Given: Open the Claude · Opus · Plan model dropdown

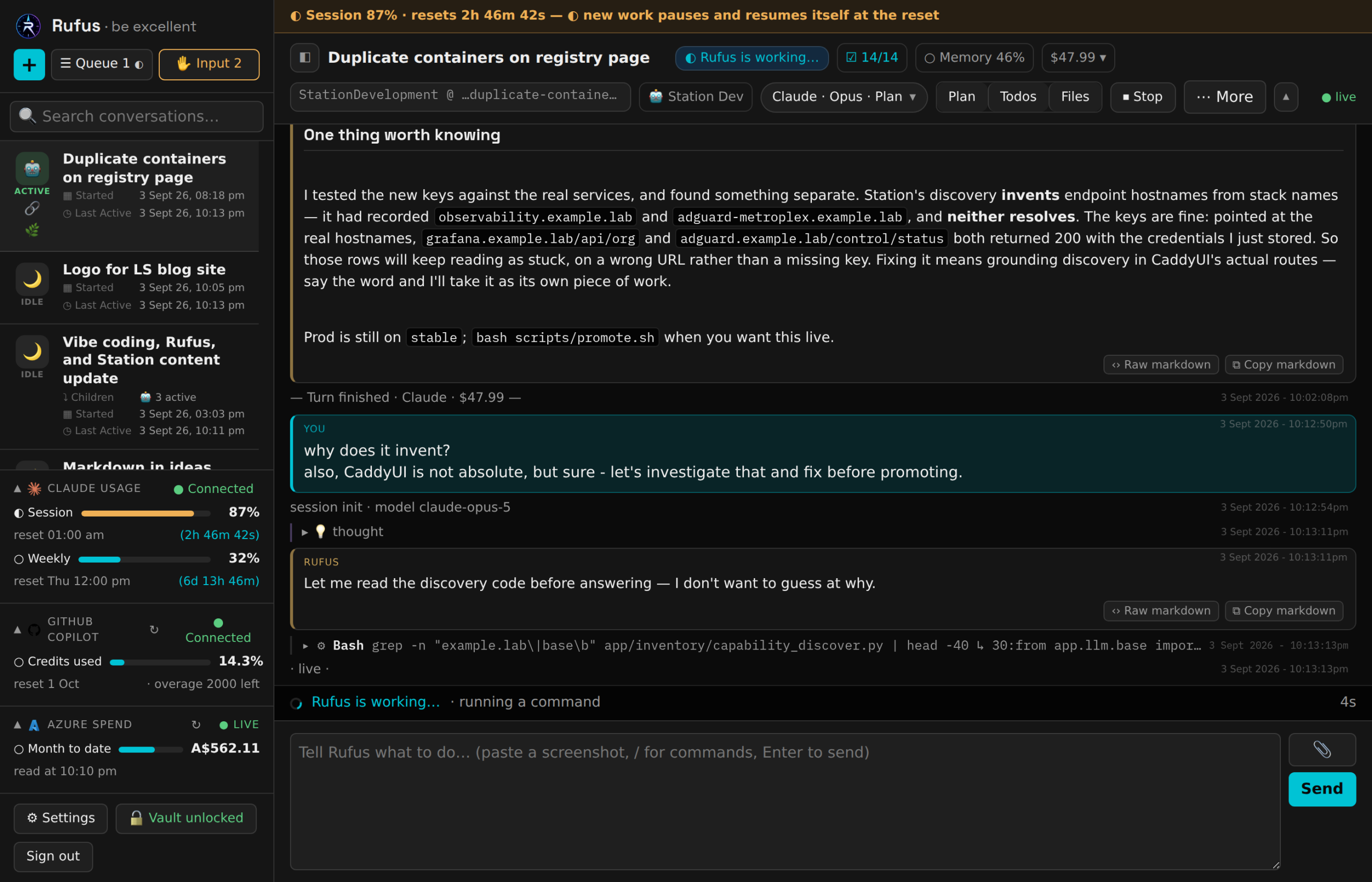Looking at the screenshot, I should point(843,97).
